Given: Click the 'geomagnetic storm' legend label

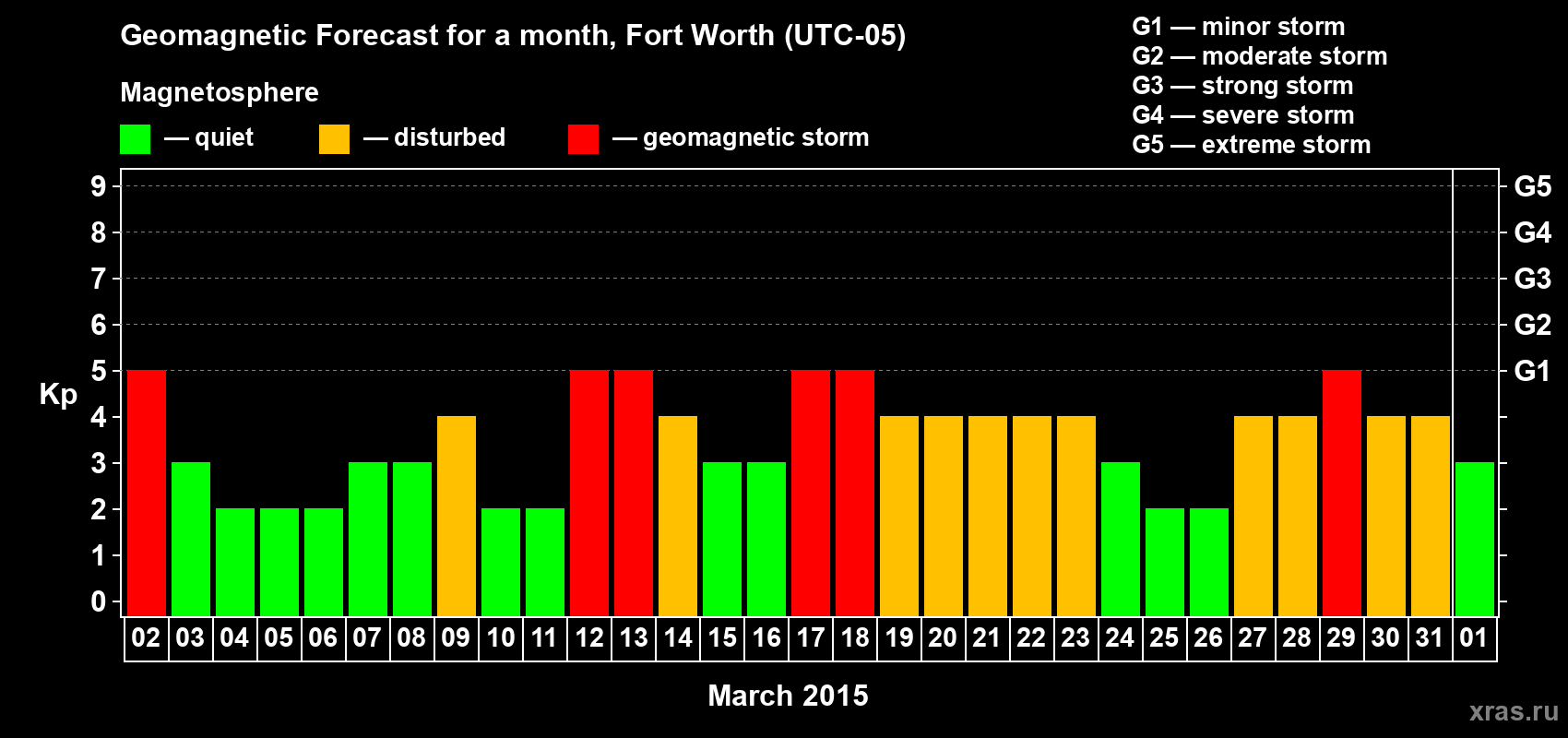Looking at the screenshot, I should (756, 138).
